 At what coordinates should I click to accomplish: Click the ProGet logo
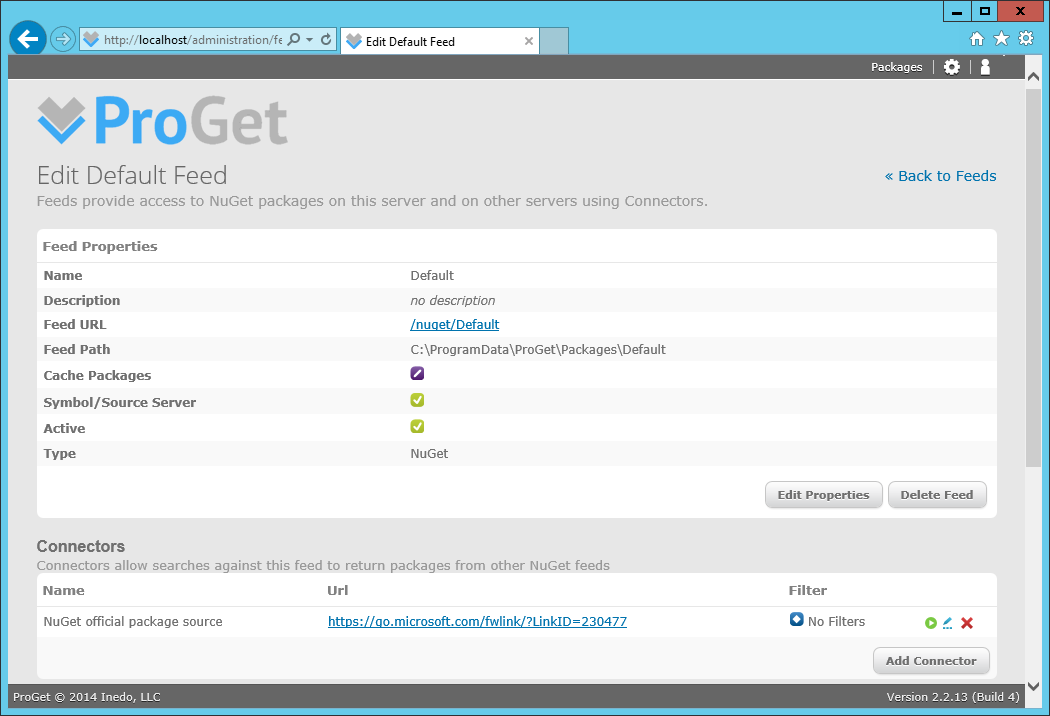(163, 120)
